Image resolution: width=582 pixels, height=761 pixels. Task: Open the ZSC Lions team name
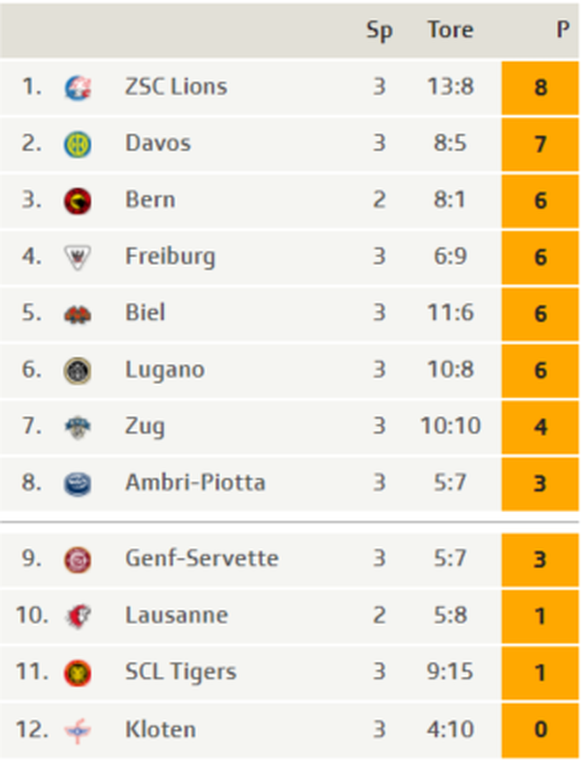pyautogui.click(x=176, y=87)
